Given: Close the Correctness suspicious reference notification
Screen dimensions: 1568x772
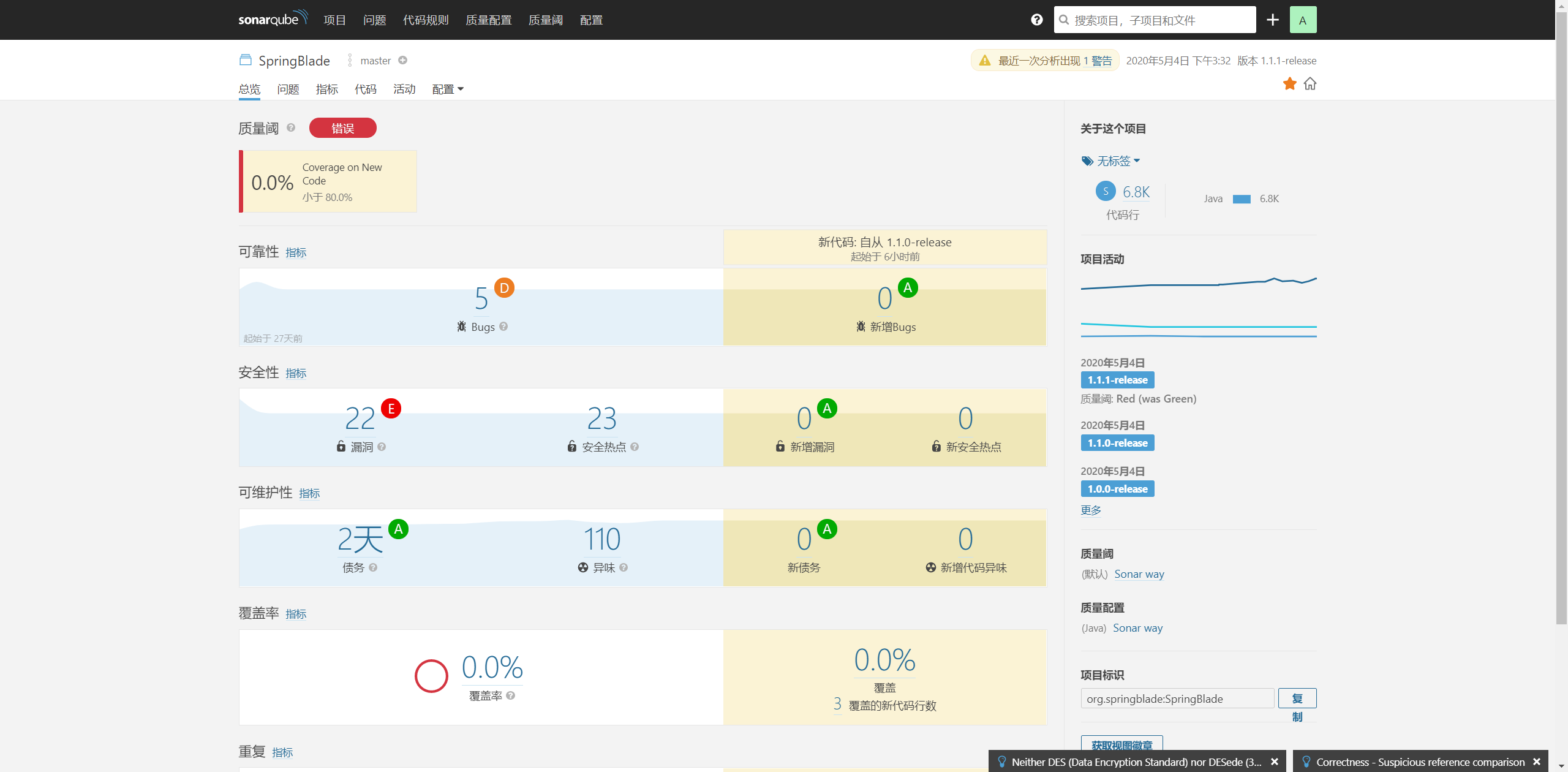Looking at the screenshot, I should (1536, 762).
